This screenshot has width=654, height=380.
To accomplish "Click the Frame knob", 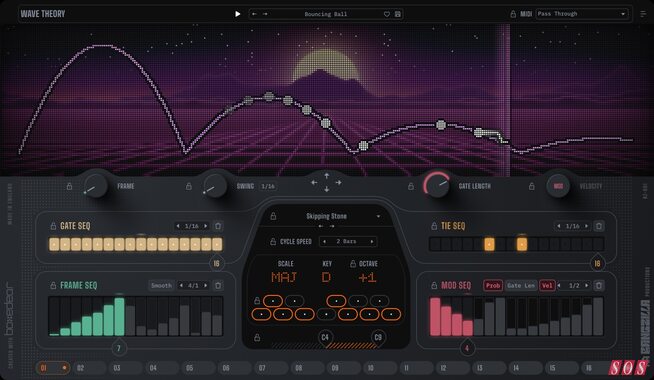I will click(96, 186).
